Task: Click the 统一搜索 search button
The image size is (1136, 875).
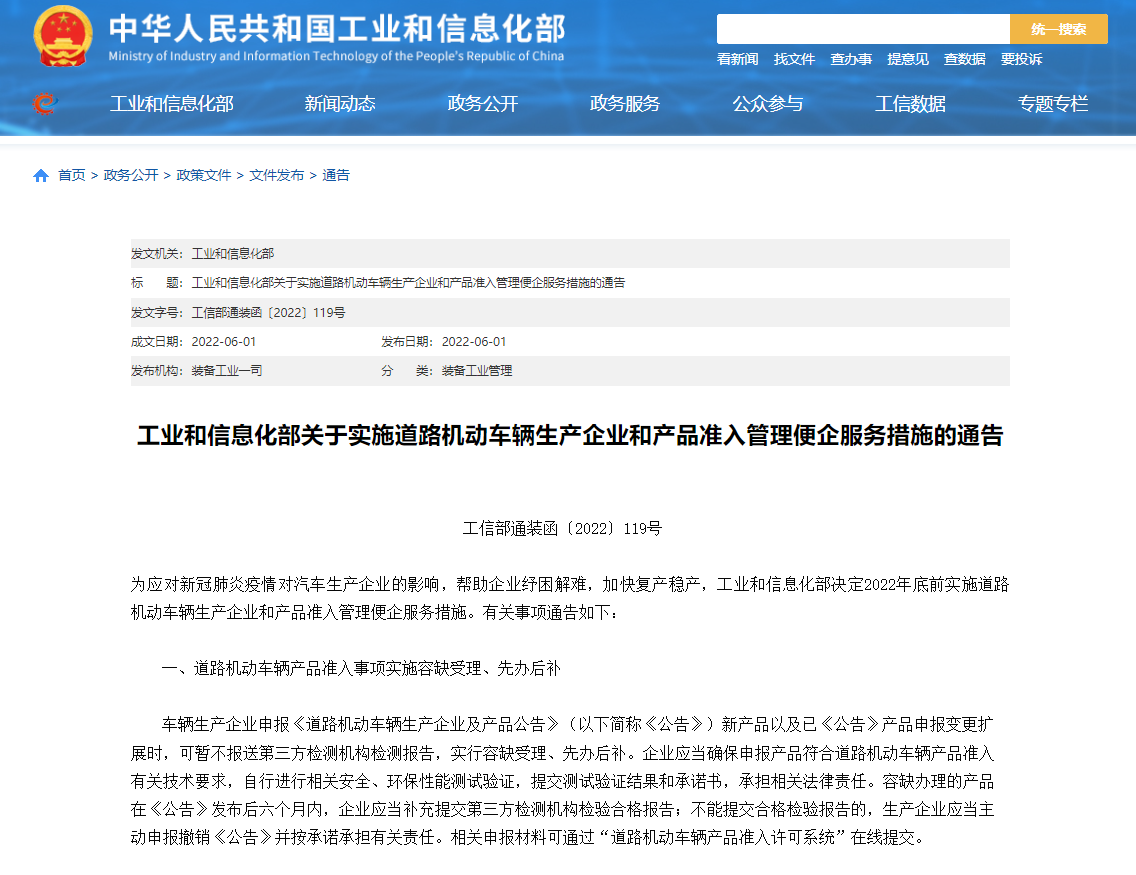Action: click(x=1058, y=29)
